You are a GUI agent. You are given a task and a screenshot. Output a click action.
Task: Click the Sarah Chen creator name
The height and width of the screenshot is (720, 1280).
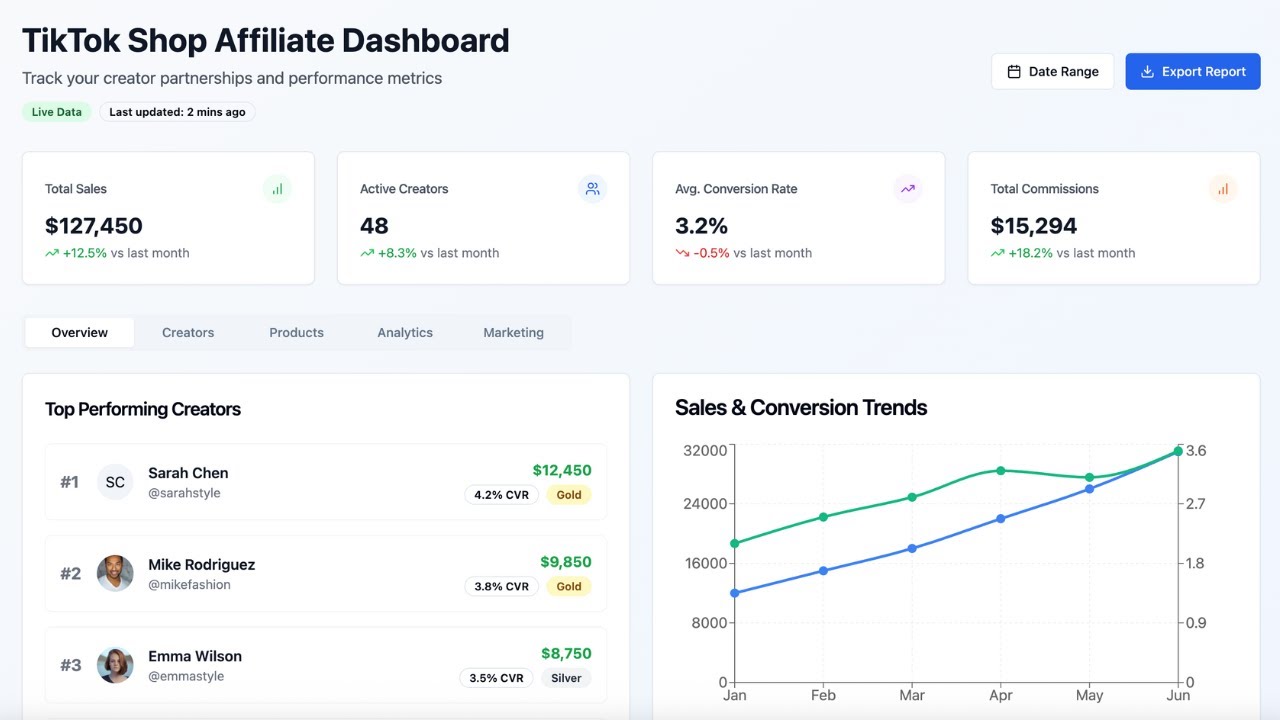point(188,473)
